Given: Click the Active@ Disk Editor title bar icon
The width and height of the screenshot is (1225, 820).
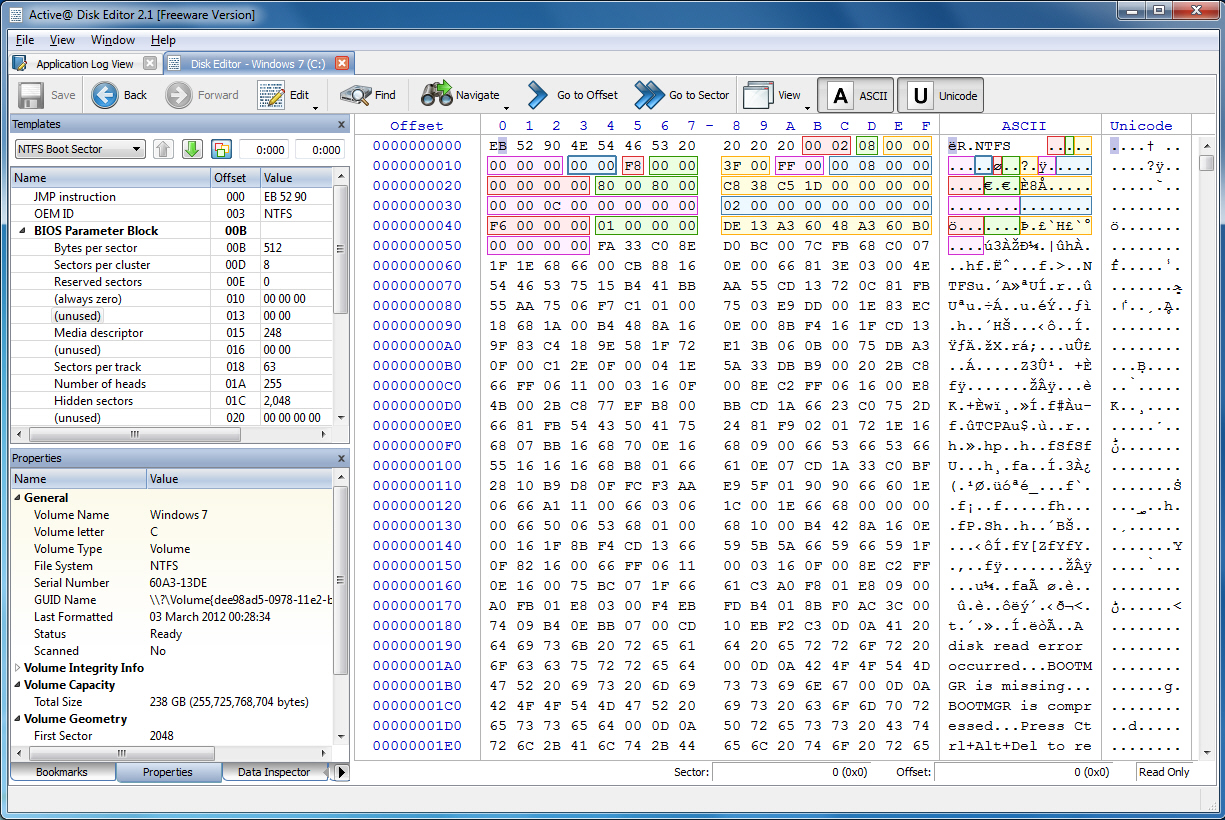Looking at the screenshot, I should (16, 14).
